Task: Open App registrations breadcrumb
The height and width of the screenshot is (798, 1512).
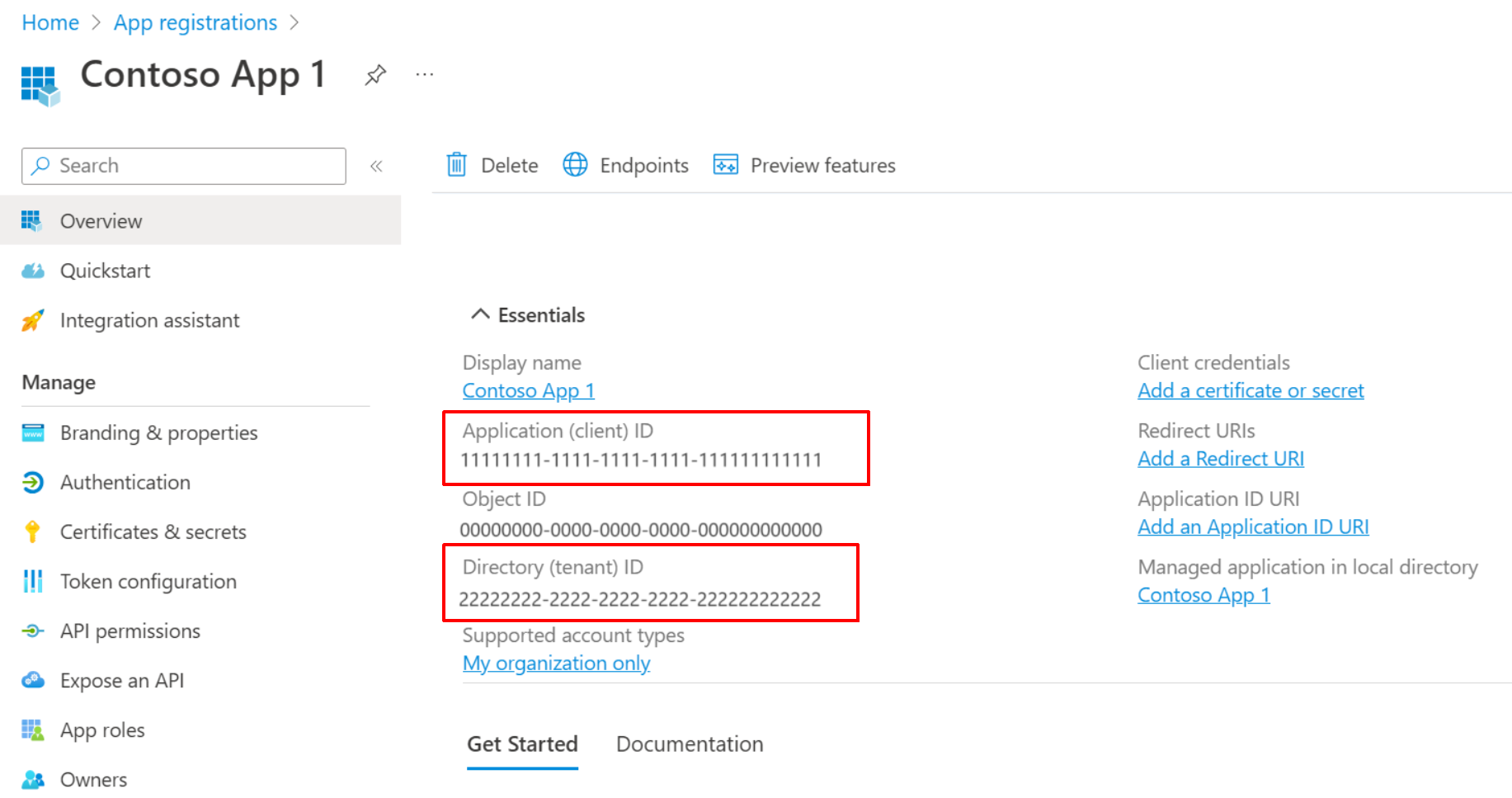Action: (195, 22)
